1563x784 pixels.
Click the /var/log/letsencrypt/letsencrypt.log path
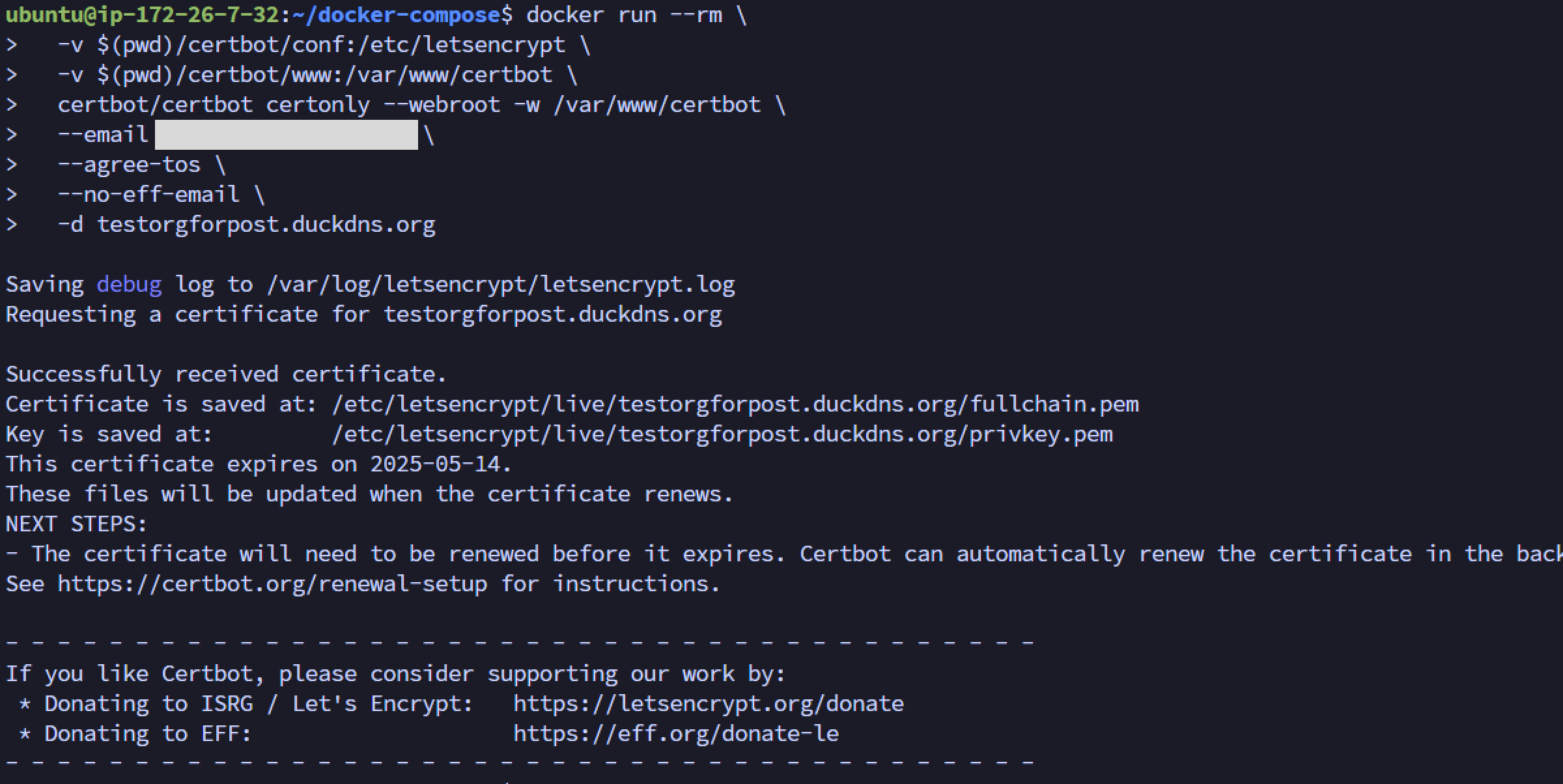click(500, 285)
